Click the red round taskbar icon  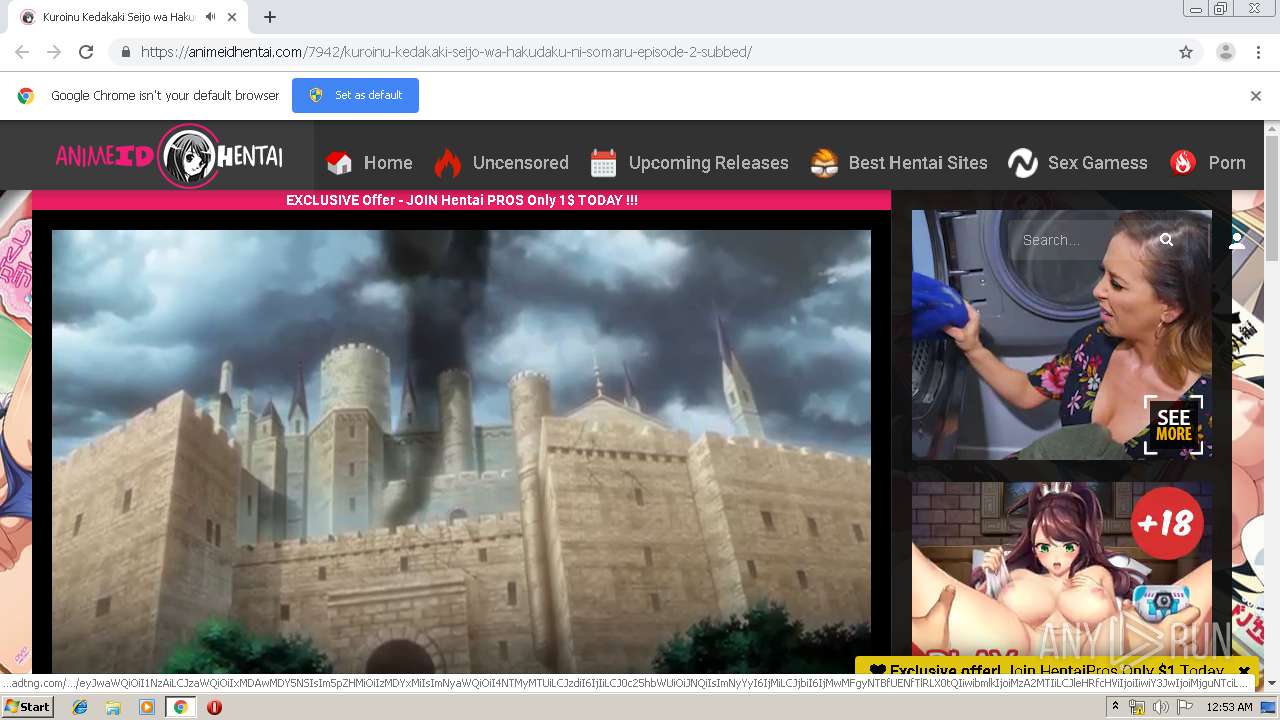click(214, 707)
